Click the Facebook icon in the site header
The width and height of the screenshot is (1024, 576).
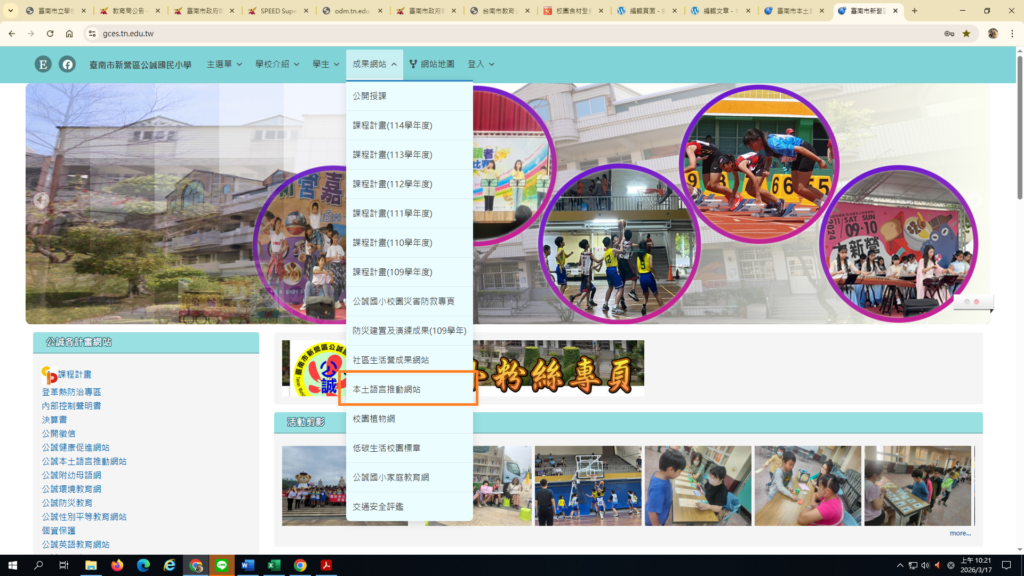click(x=67, y=64)
